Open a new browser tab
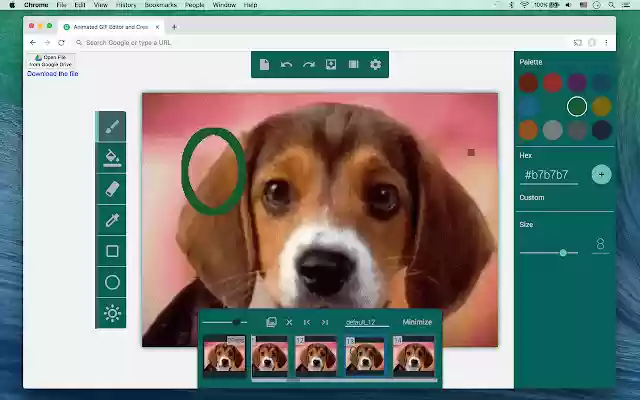This screenshot has height=400, width=640. [174, 27]
